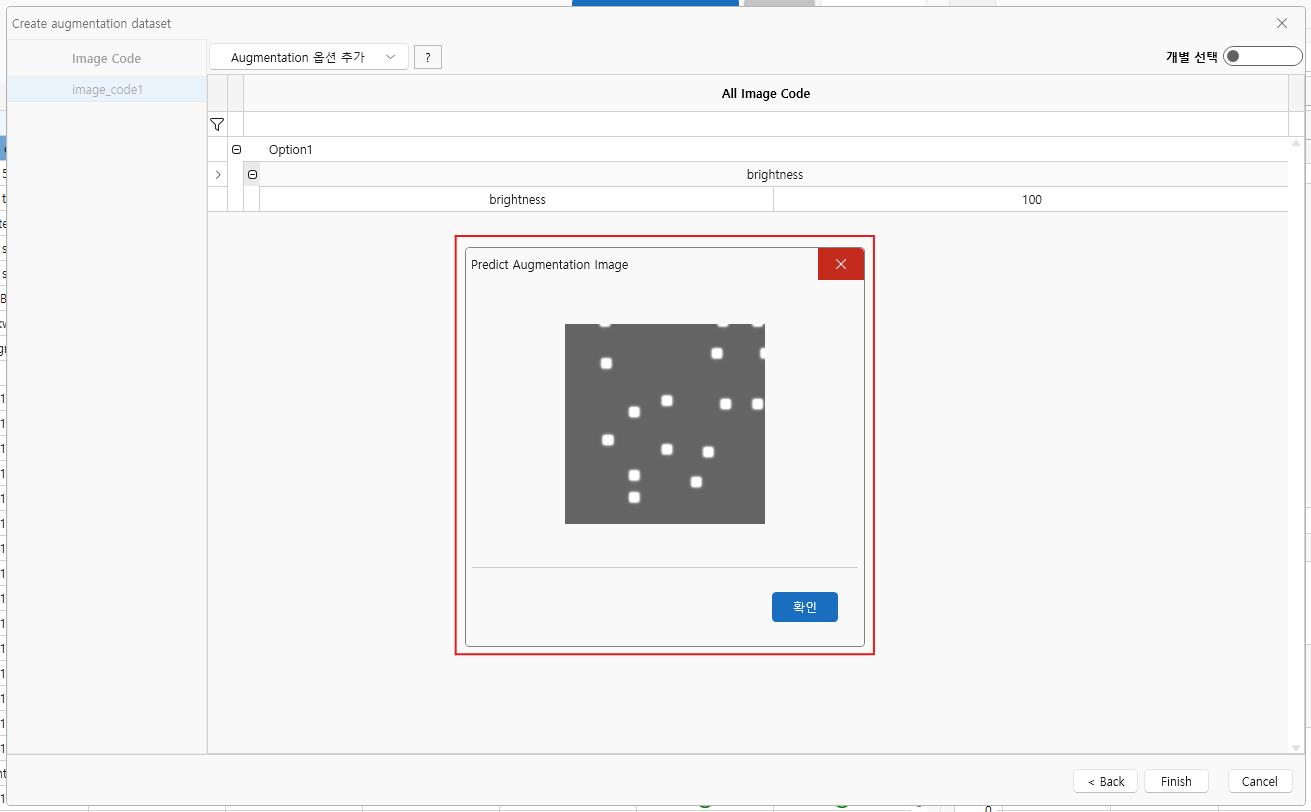This screenshot has width=1311, height=812.
Task: Click the Cancel button
Action: [1259, 781]
